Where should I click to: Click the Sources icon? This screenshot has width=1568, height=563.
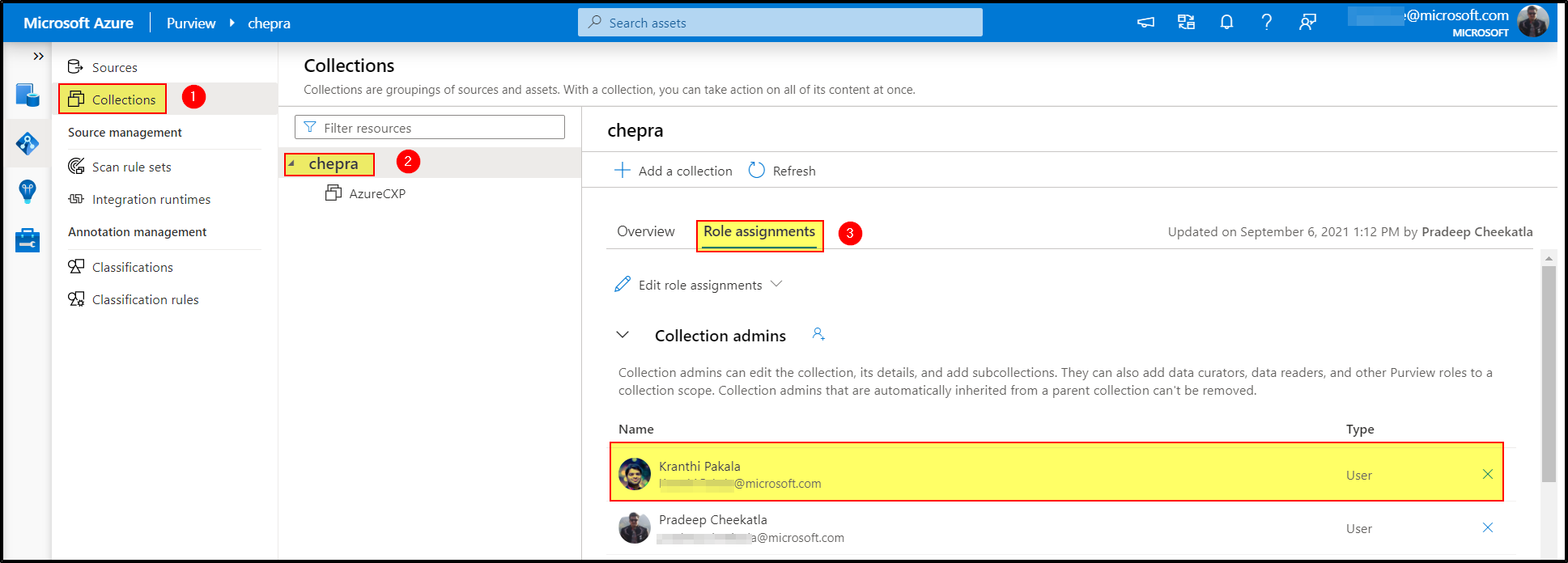coord(76,66)
